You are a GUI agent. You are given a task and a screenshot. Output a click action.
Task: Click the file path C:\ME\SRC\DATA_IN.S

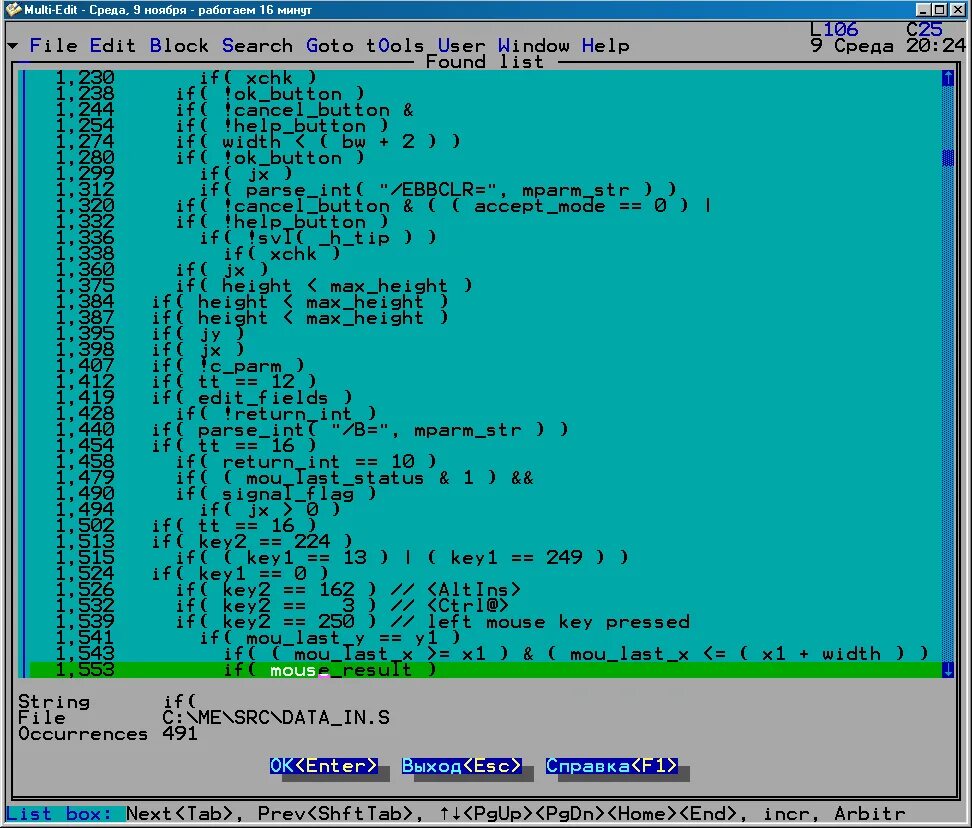pyautogui.click(x=276, y=718)
